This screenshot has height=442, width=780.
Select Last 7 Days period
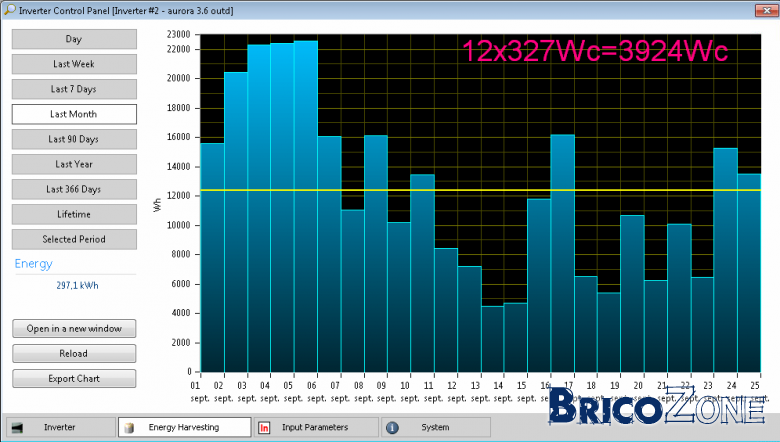tap(74, 89)
